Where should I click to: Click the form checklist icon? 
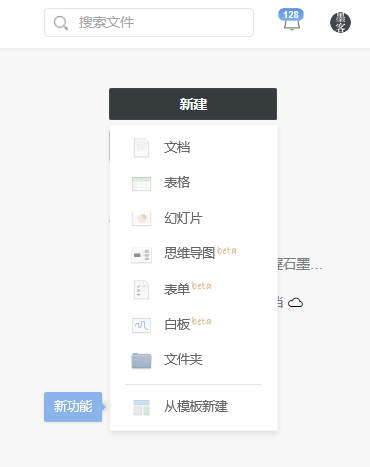click(141, 289)
